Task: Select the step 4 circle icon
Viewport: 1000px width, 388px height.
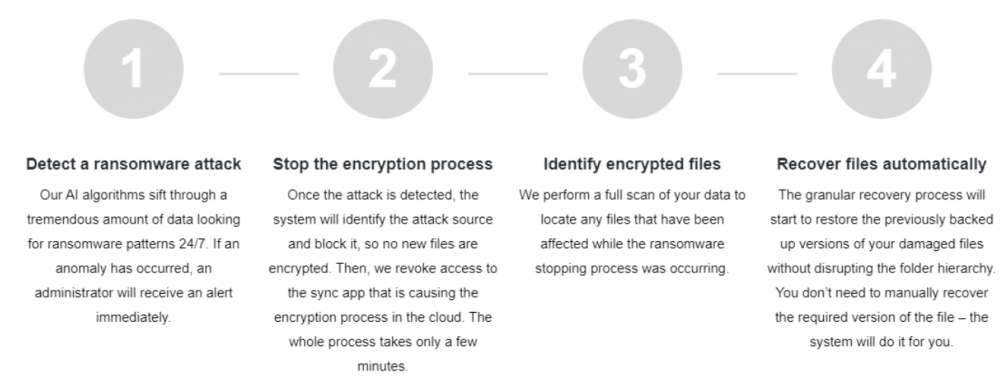Action: 881,69
